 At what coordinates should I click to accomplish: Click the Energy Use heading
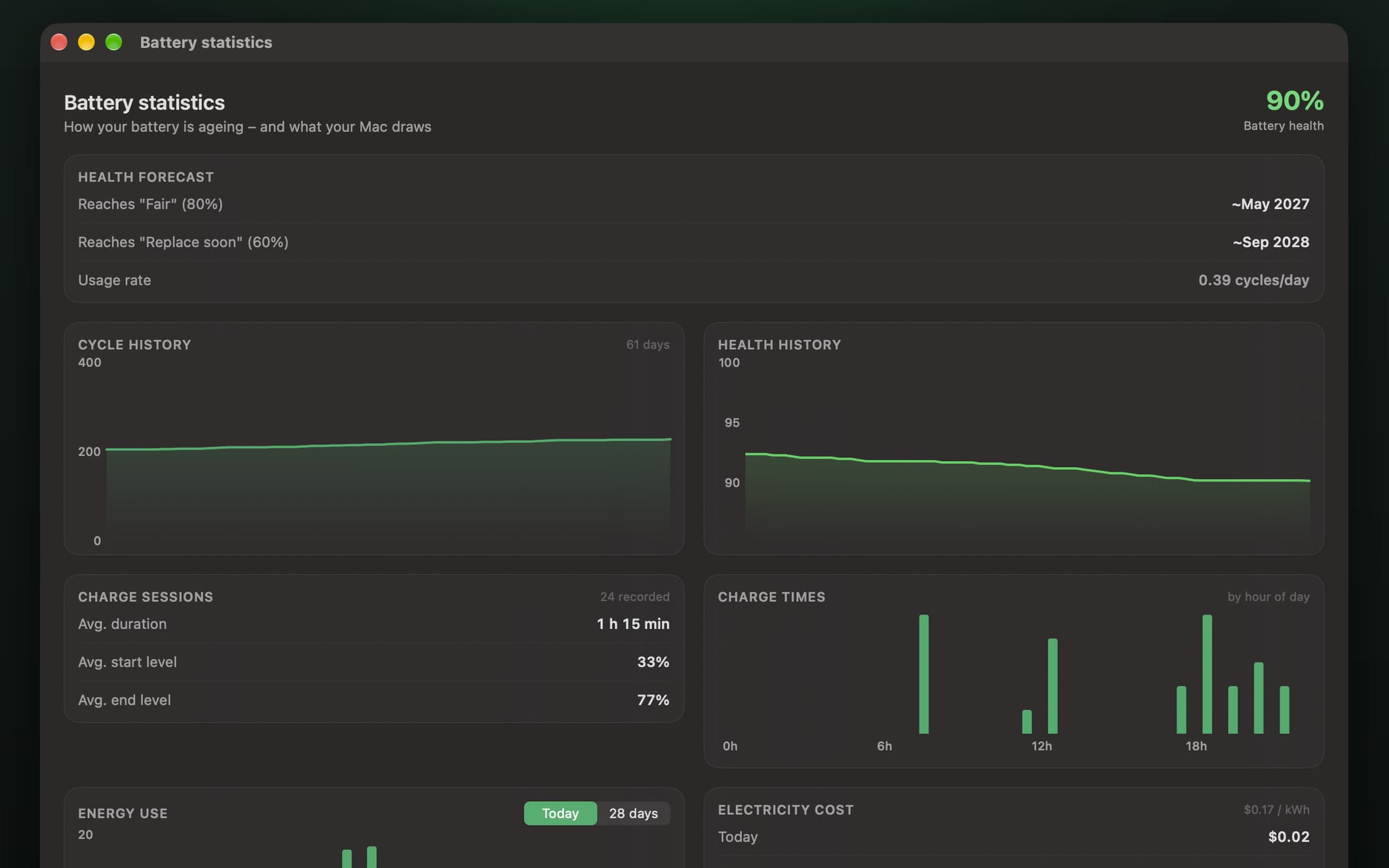click(x=123, y=813)
